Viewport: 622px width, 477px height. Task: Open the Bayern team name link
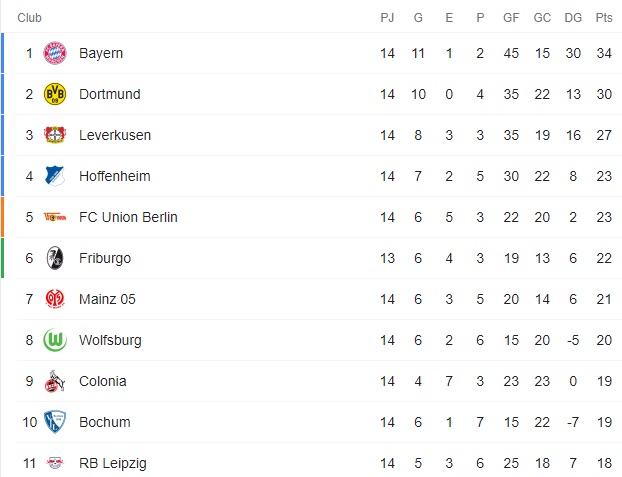[x=101, y=53]
